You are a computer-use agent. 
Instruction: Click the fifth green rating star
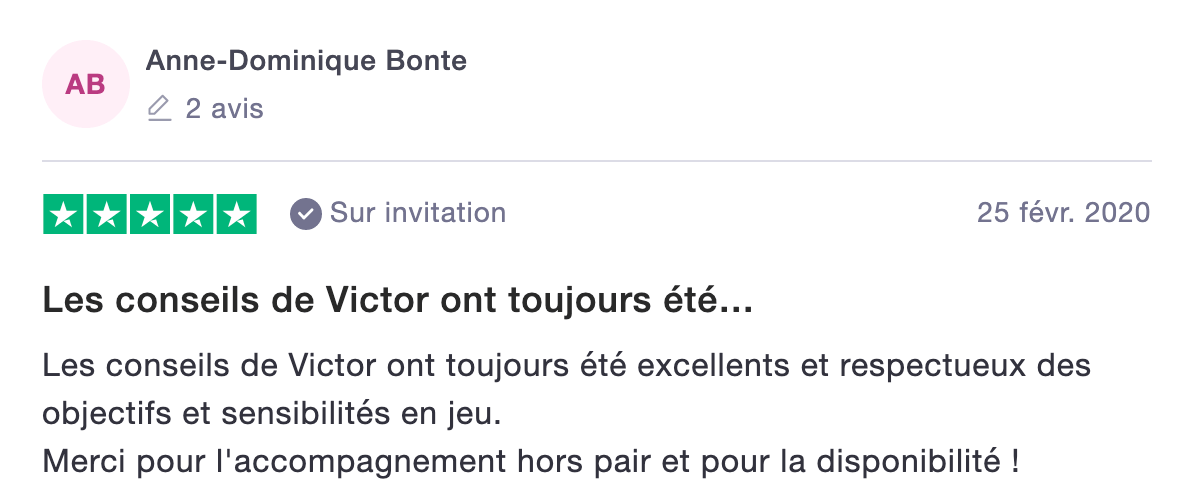237,214
